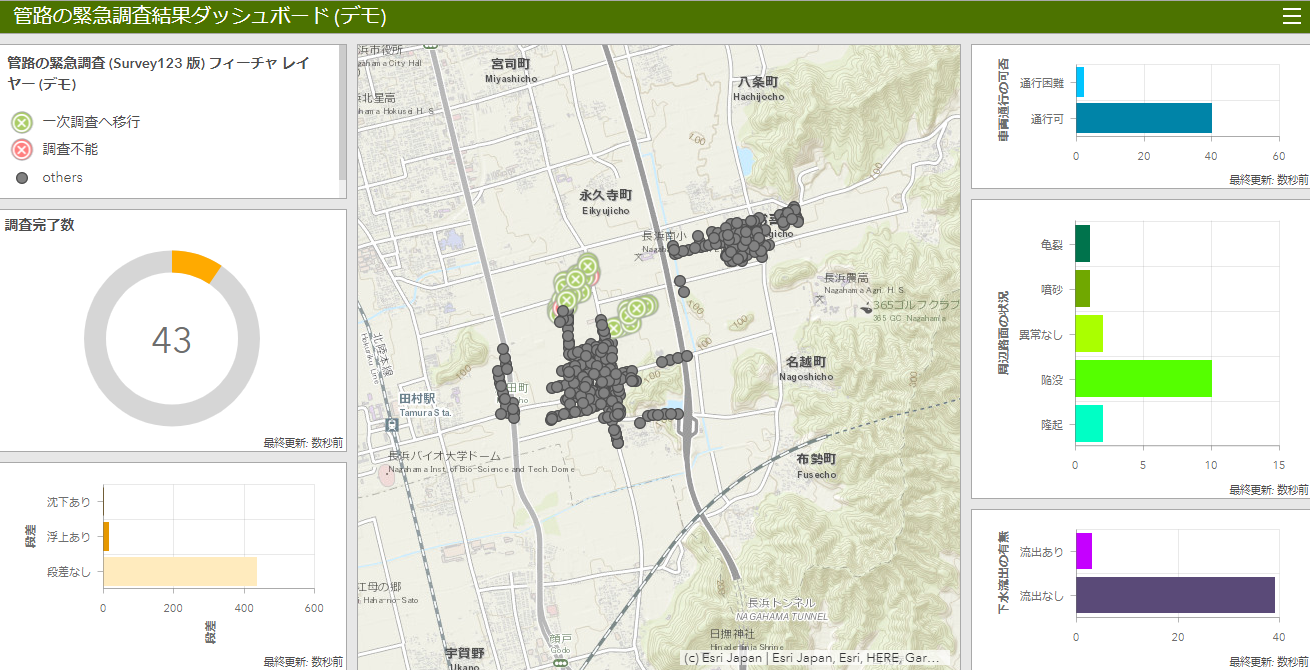Screen dimensions: 1310x670
Task: Select the bright green 陥没 bar
Action: (x=1143, y=379)
